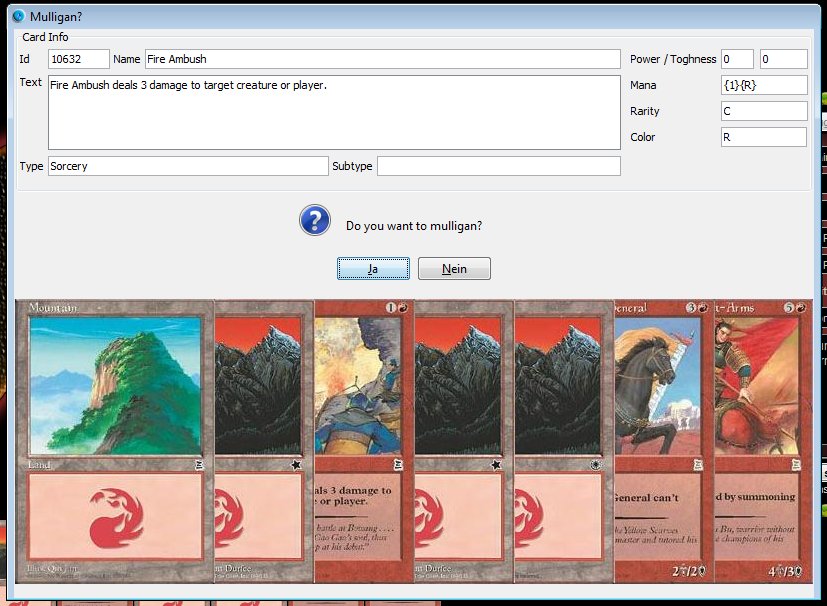Click the Mulligan window title icon
The image size is (827, 606).
coord(18,16)
